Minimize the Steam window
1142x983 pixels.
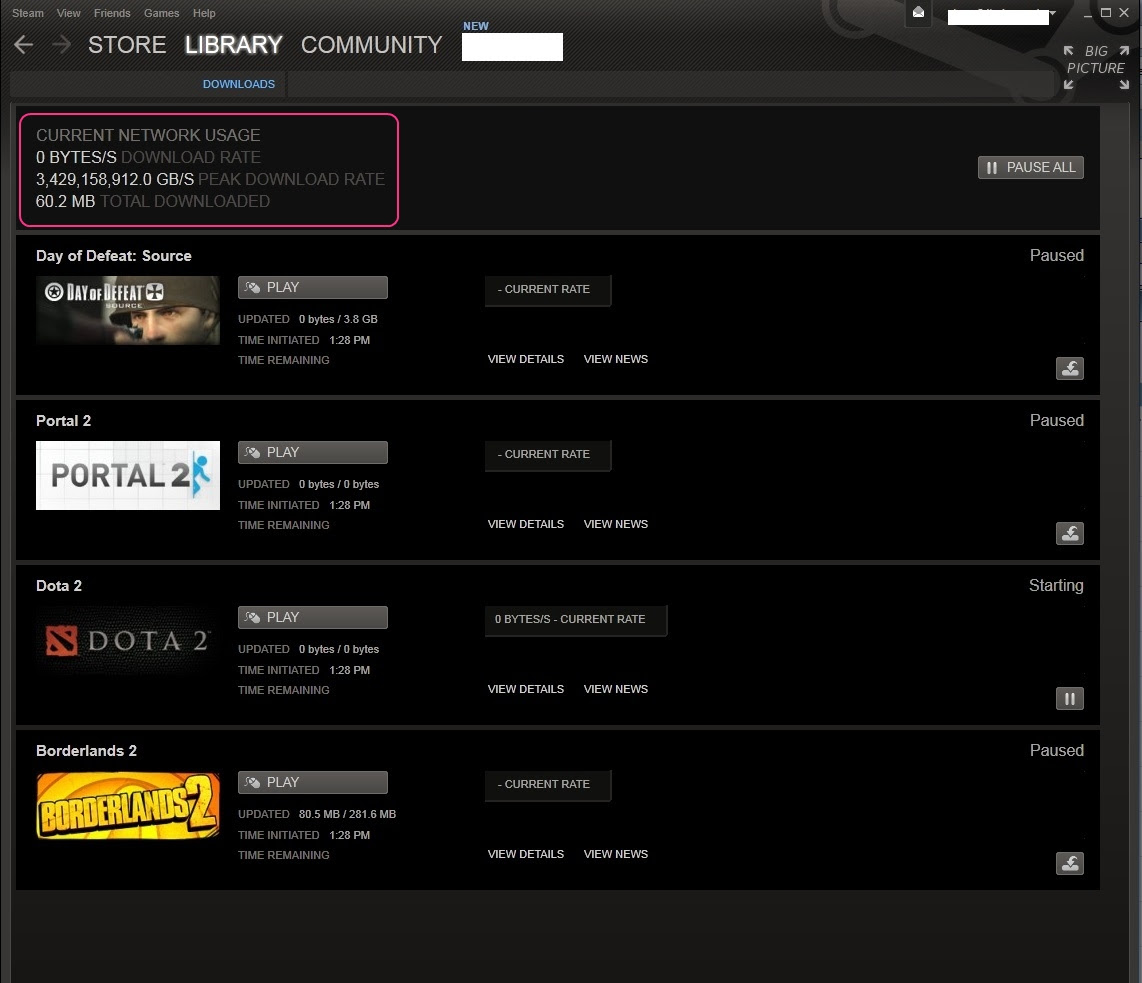tap(1088, 14)
